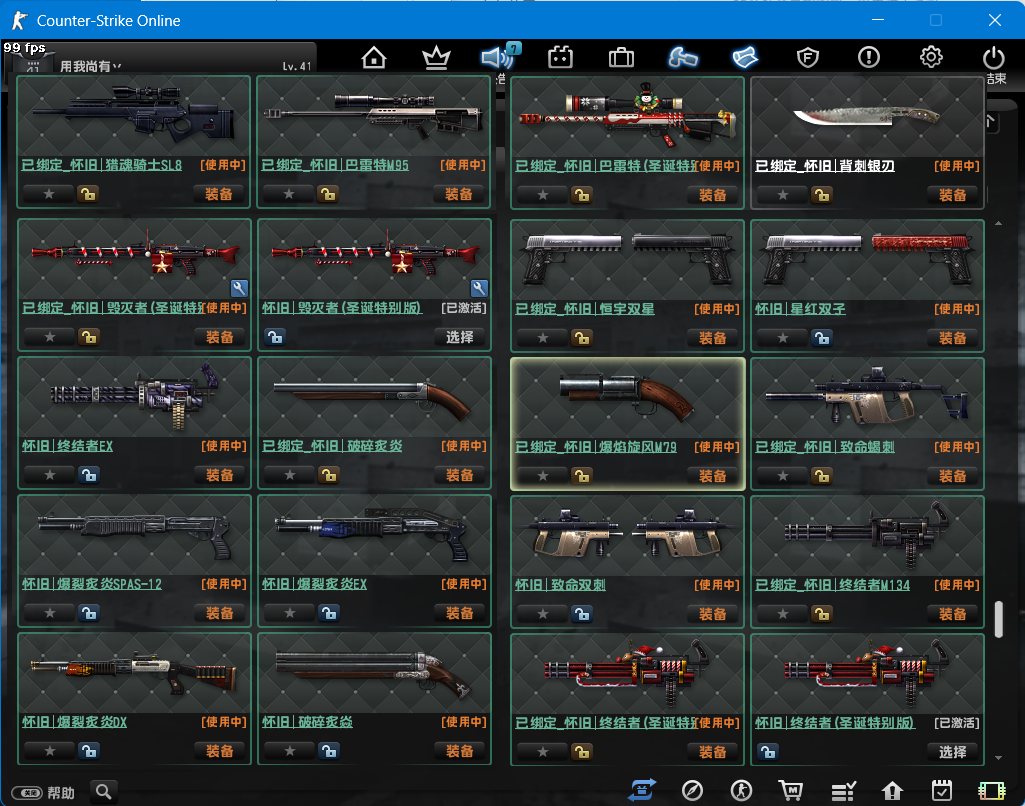1025x806 pixels.
Task: Open the 巴雷特M95 item name link
Action: pyautogui.click(x=335, y=165)
